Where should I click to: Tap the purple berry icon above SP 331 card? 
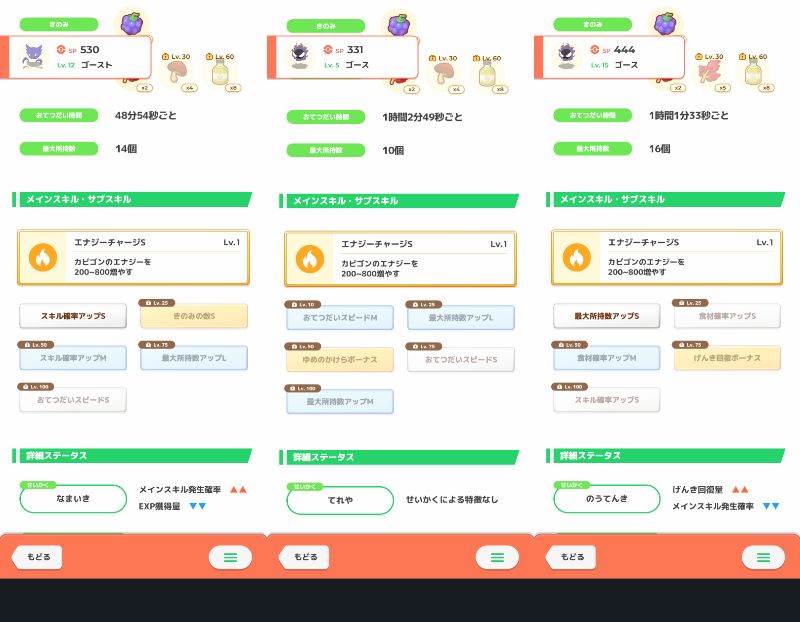coord(399,25)
